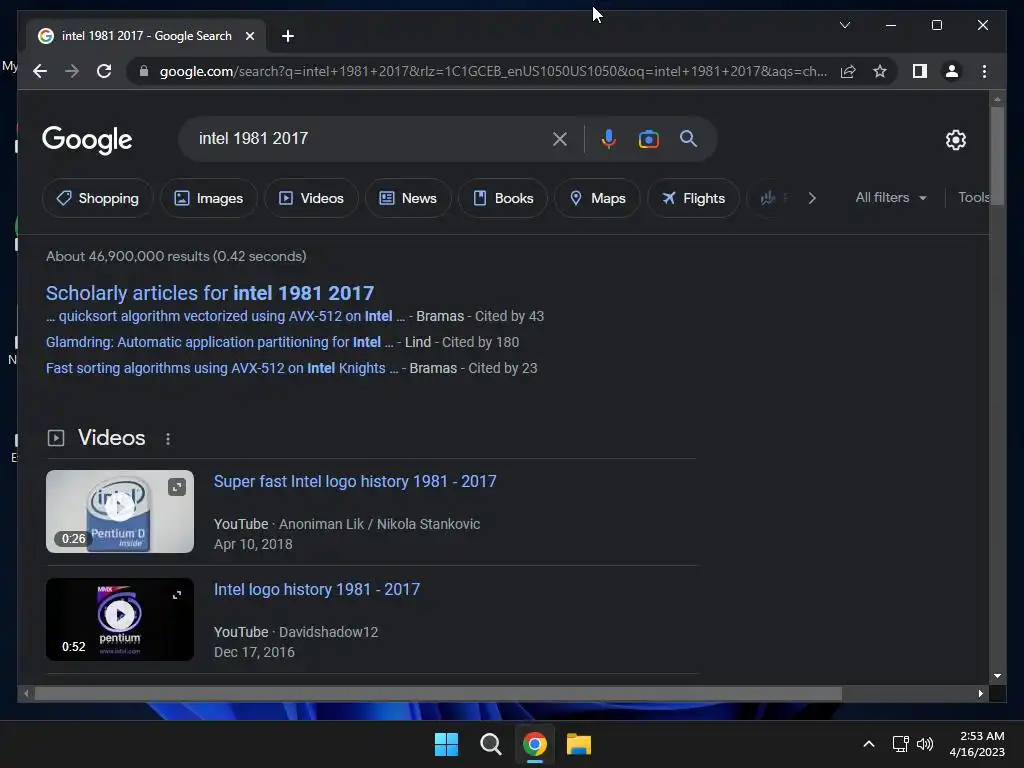Open the Windows Start menu
1024x768 pixels.
point(447,744)
